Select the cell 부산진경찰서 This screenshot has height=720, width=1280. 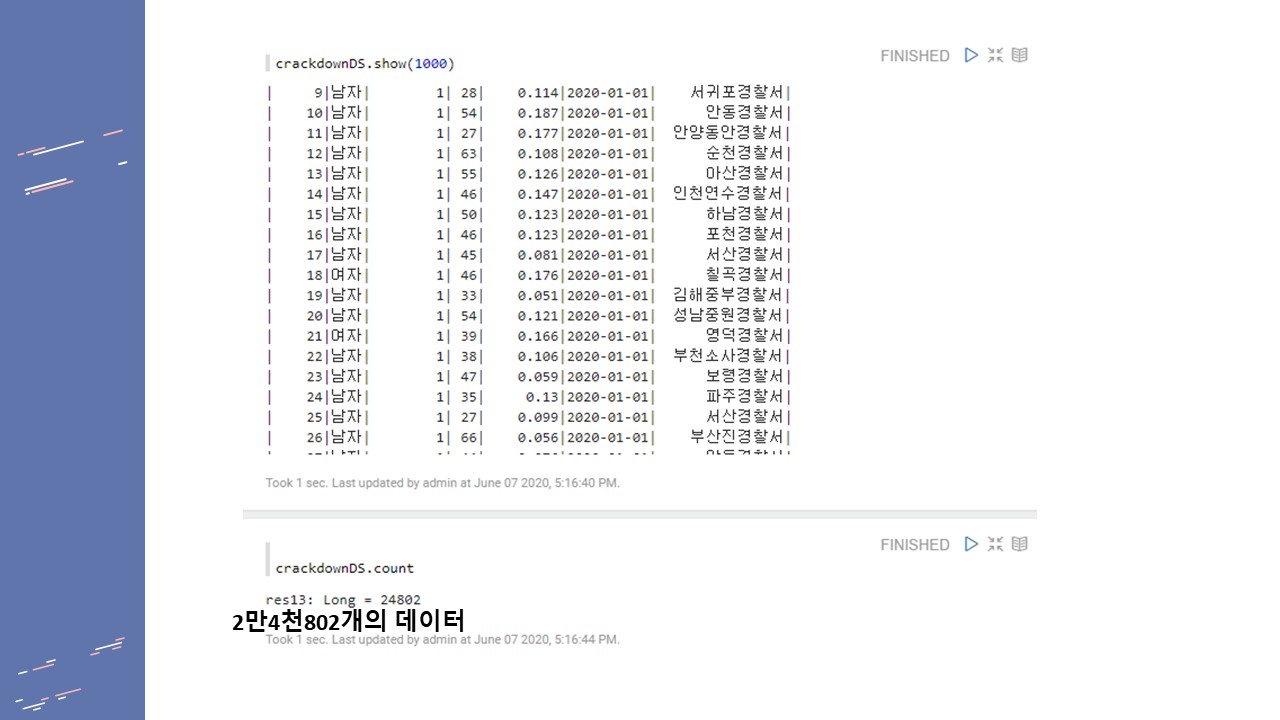737,437
